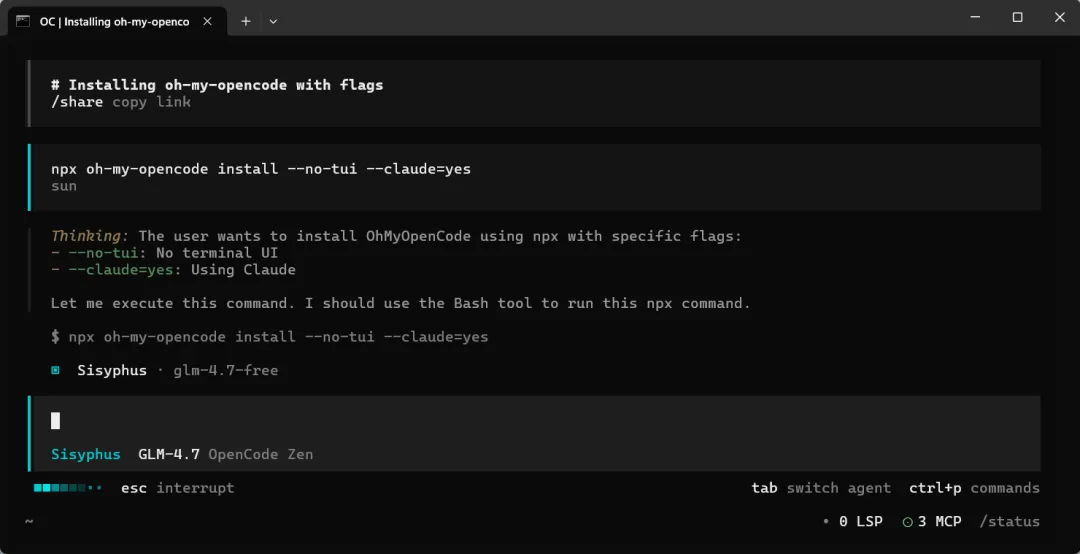This screenshot has width=1080, height=554.
Task: Click the Sisyphus agent name below input
Action: tap(86, 454)
